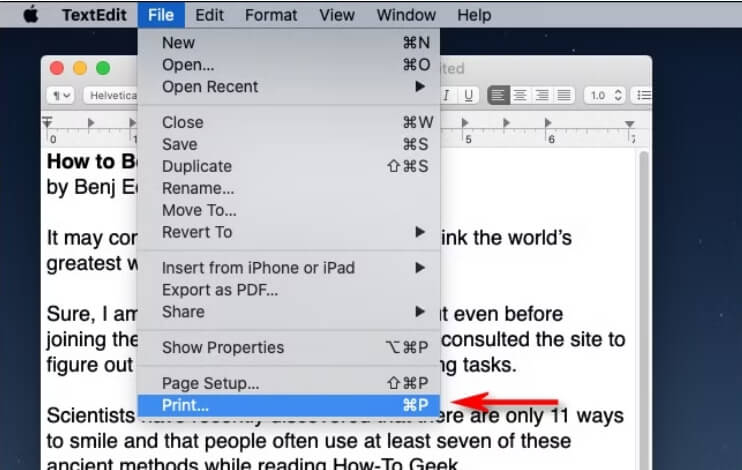Expand the Revert To submenu
Screen dimensions: 742x470
(x=289, y=232)
